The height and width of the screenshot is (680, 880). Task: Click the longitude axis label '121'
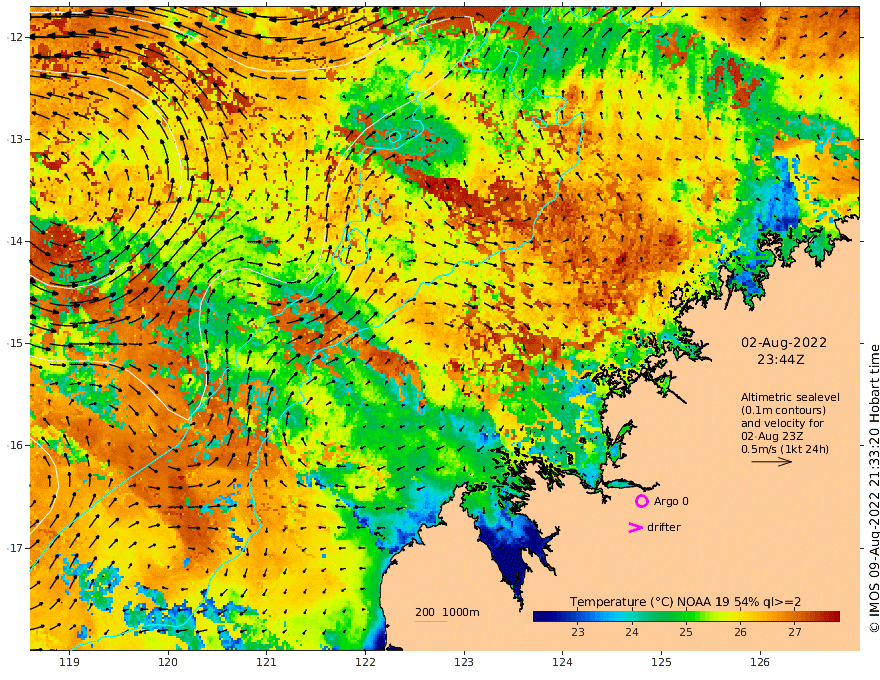[x=267, y=663]
